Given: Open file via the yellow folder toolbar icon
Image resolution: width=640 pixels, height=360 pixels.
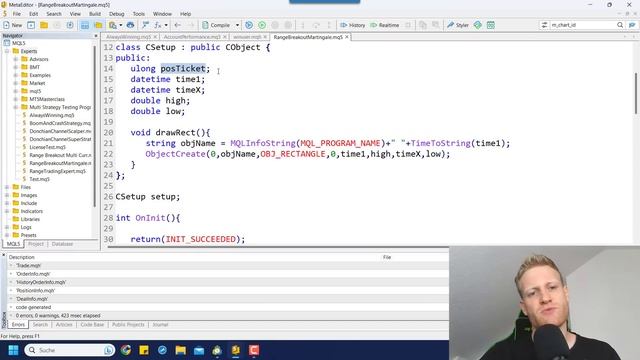Looking at the screenshot, I should 44,25.
